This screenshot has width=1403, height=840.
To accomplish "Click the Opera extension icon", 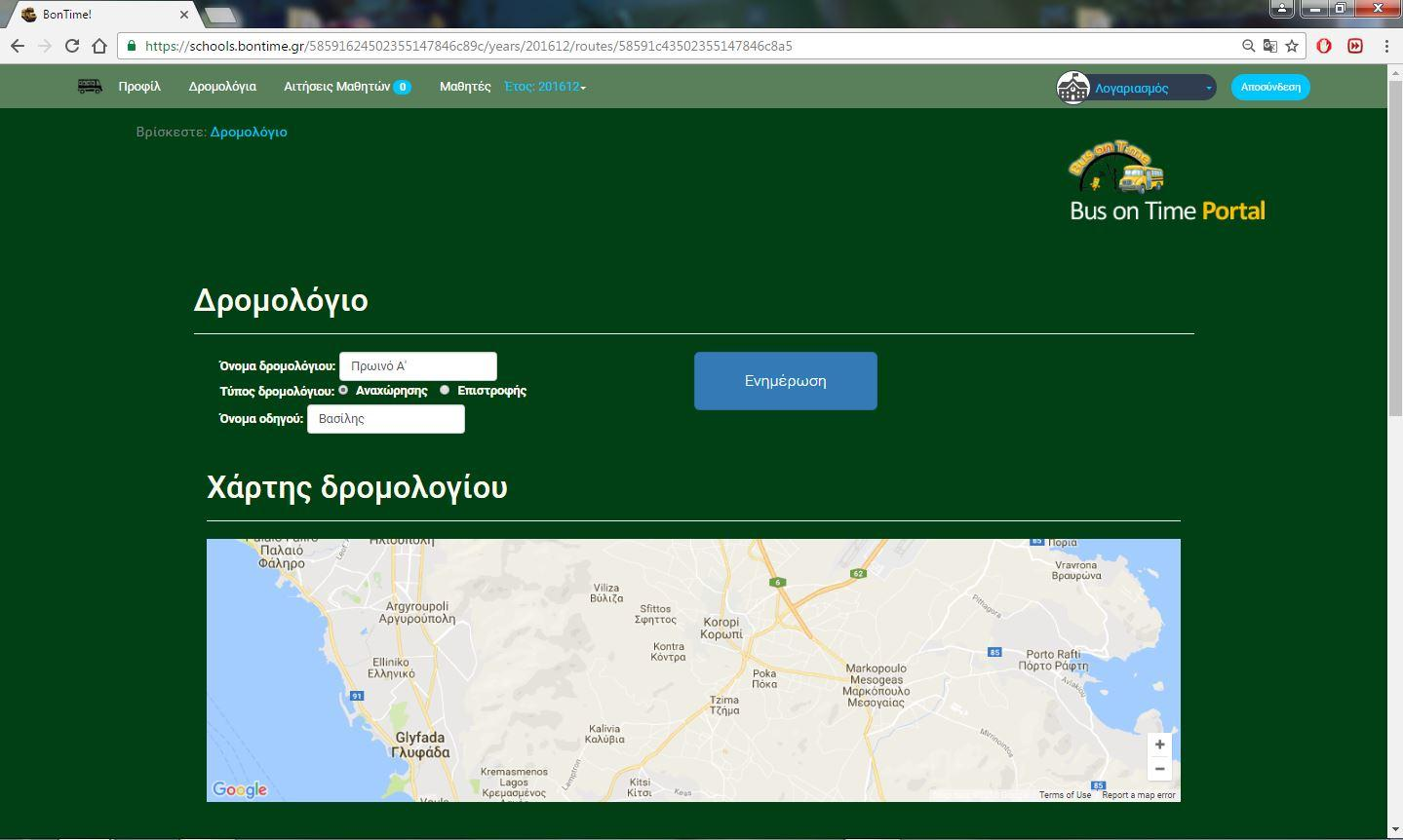I will pos(1324,46).
